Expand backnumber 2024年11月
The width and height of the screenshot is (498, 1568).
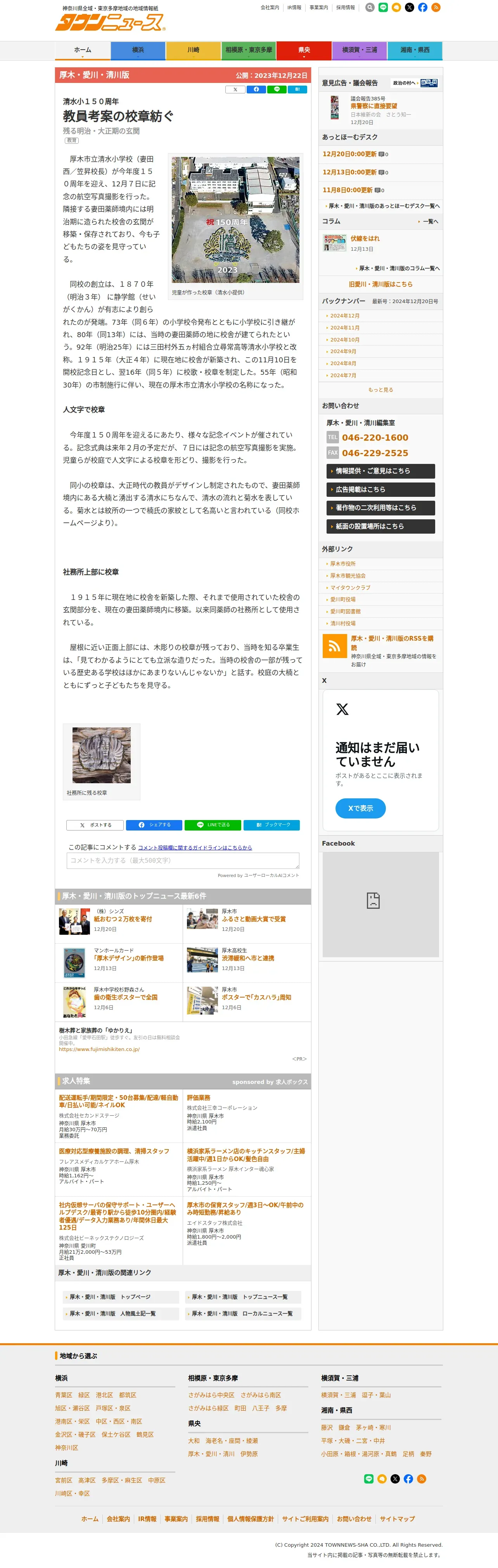pos(344,327)
